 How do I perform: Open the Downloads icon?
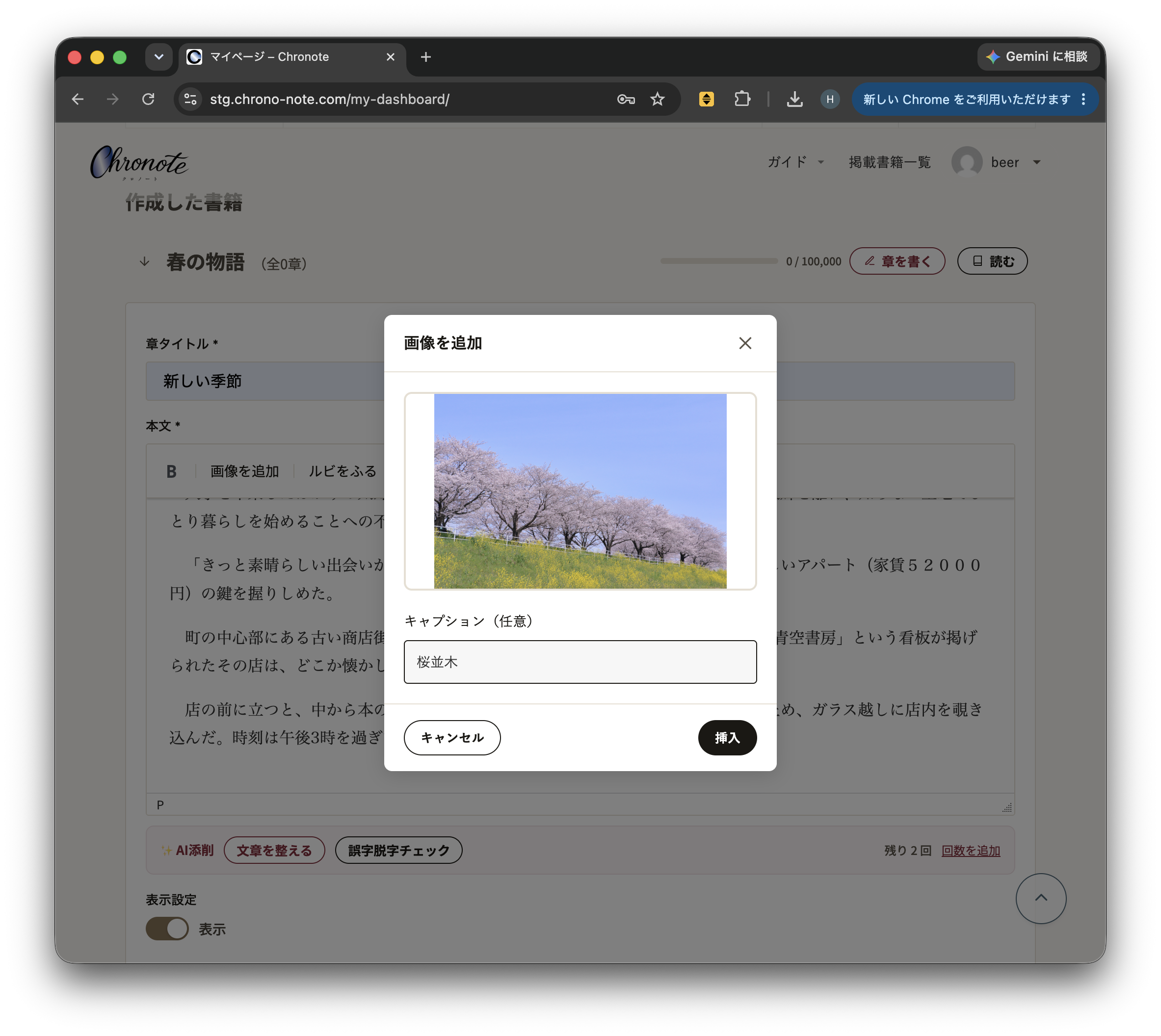click(794, 99)
